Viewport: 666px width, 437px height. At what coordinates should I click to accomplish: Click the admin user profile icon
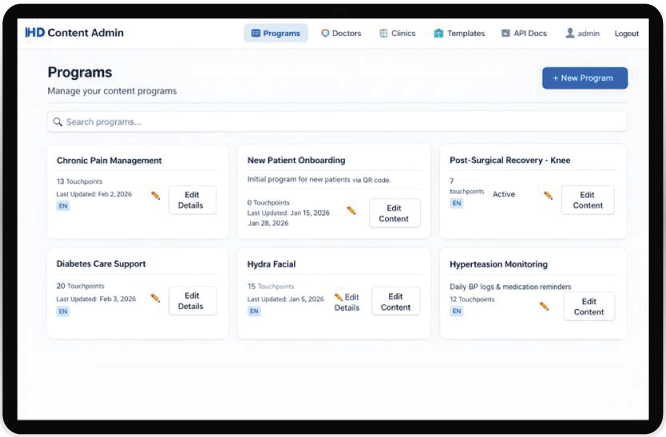pos(570,33)
